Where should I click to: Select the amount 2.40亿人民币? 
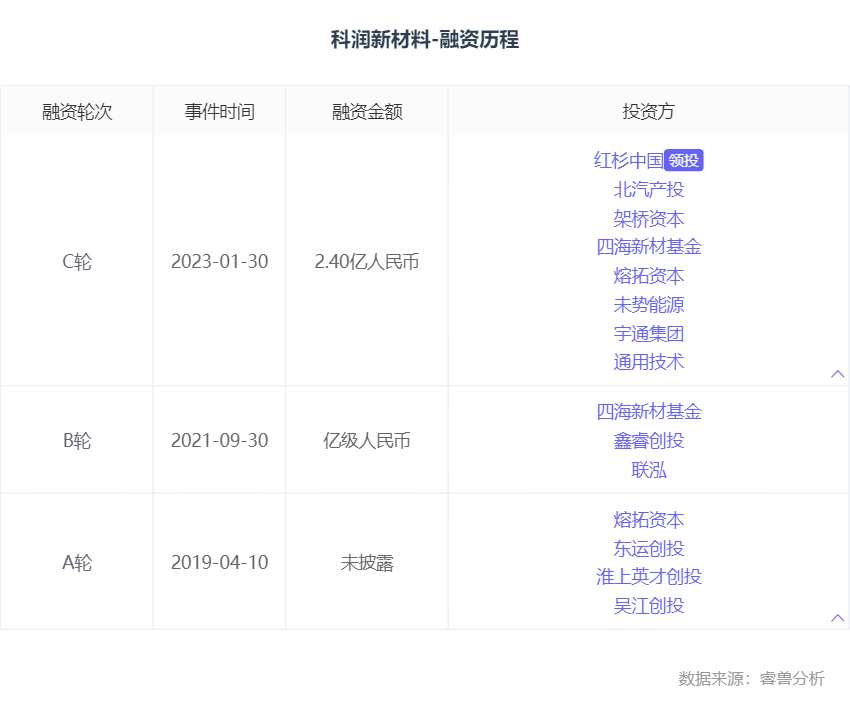367,261
